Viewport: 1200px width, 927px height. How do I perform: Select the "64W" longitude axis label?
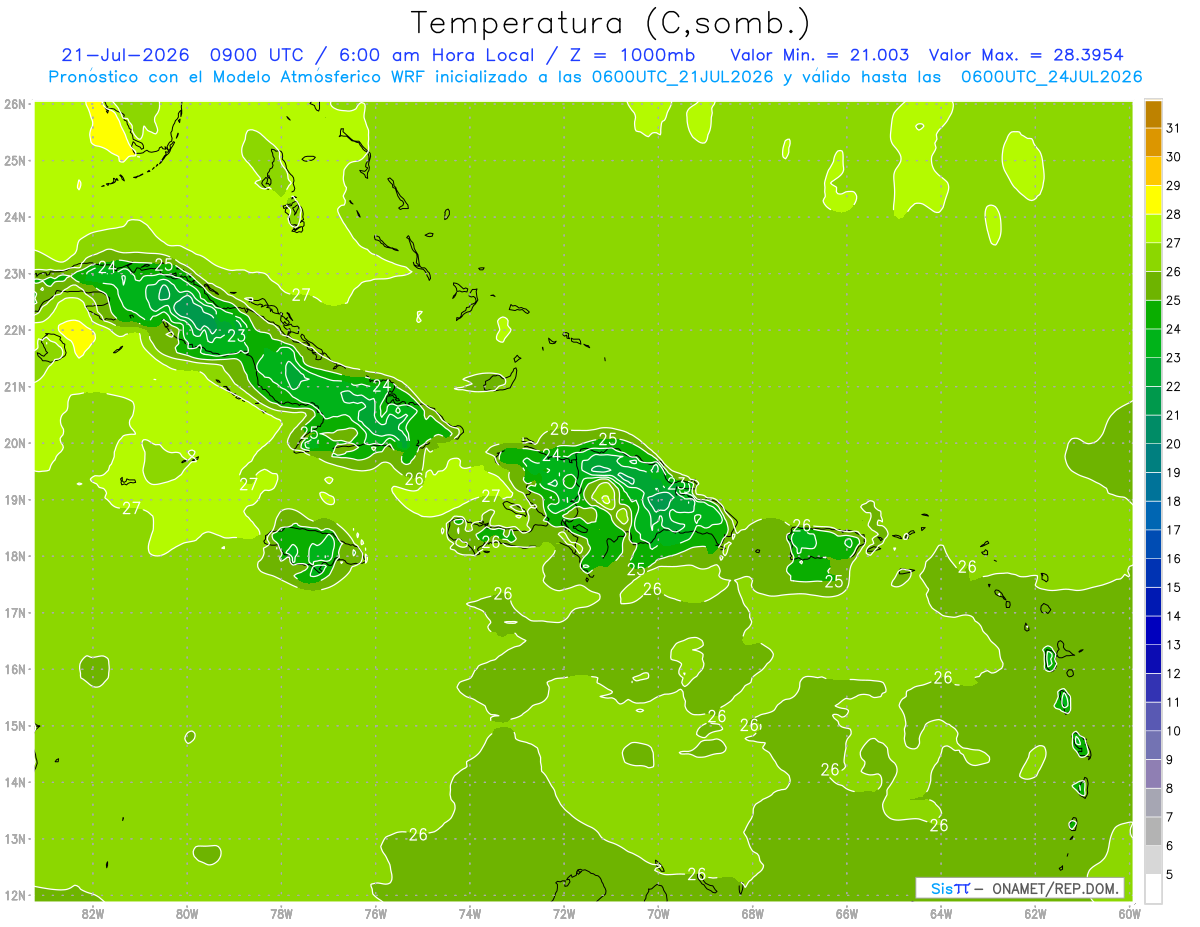point(940,913)
